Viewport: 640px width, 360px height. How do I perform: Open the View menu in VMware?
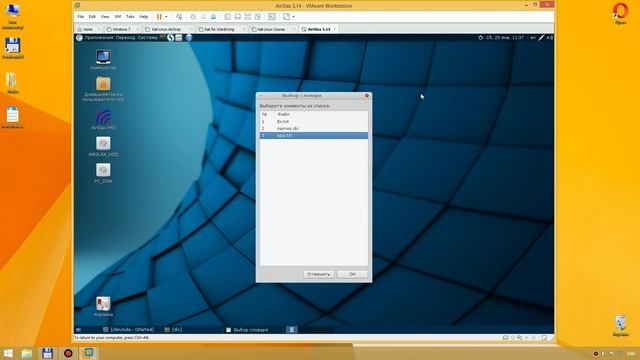(x=105, y=17)
